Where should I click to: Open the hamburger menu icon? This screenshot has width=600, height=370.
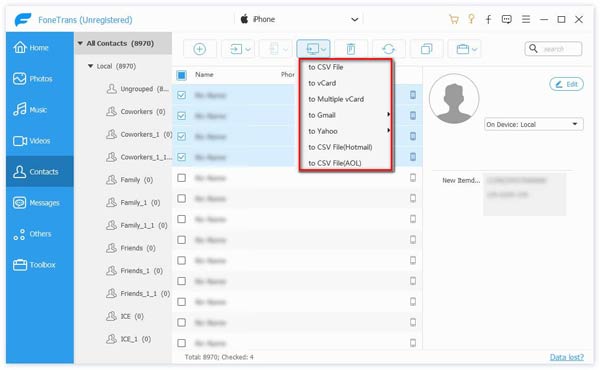(x=526, y=19)
